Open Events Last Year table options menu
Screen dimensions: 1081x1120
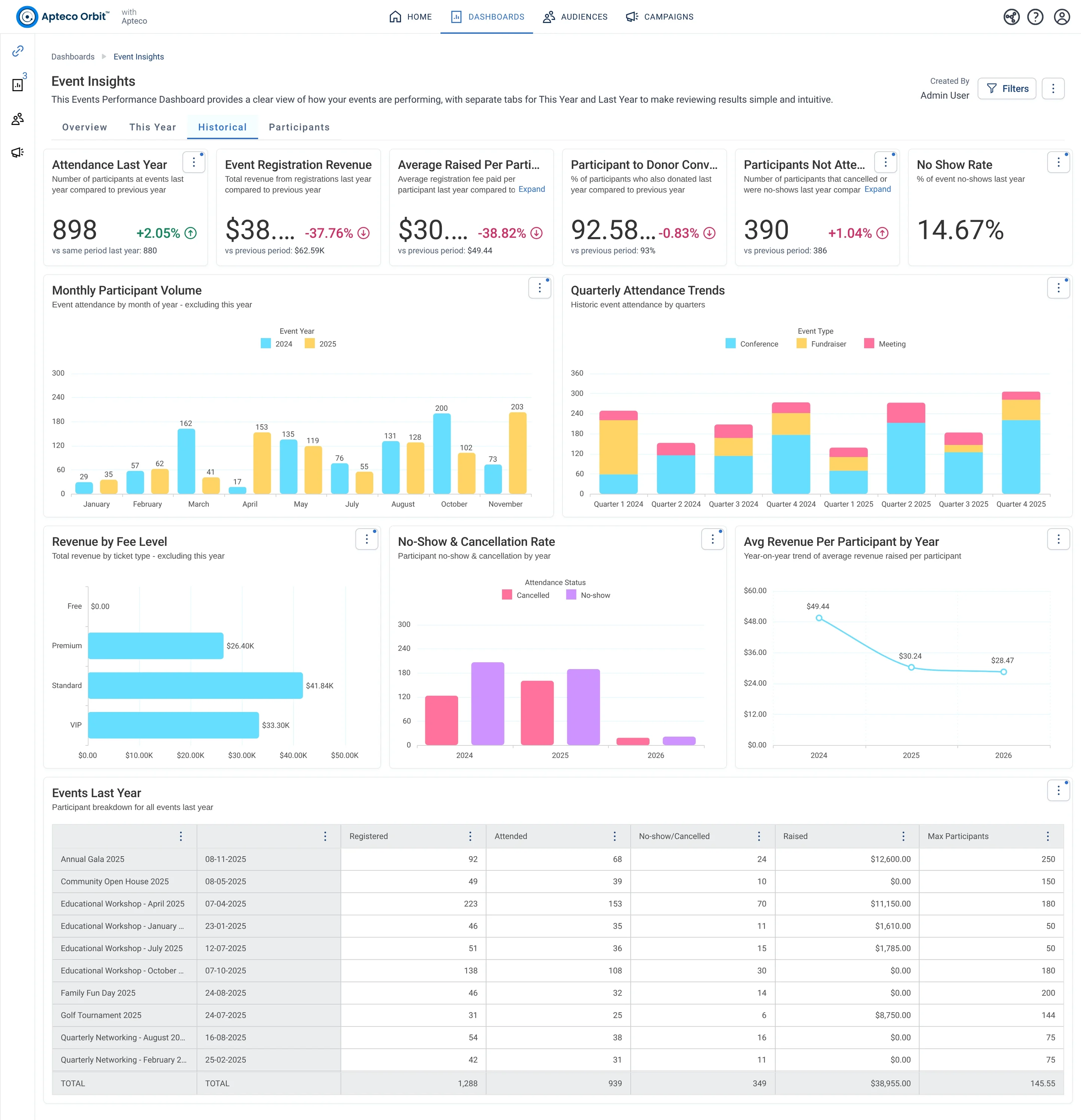click(1058, 790)
